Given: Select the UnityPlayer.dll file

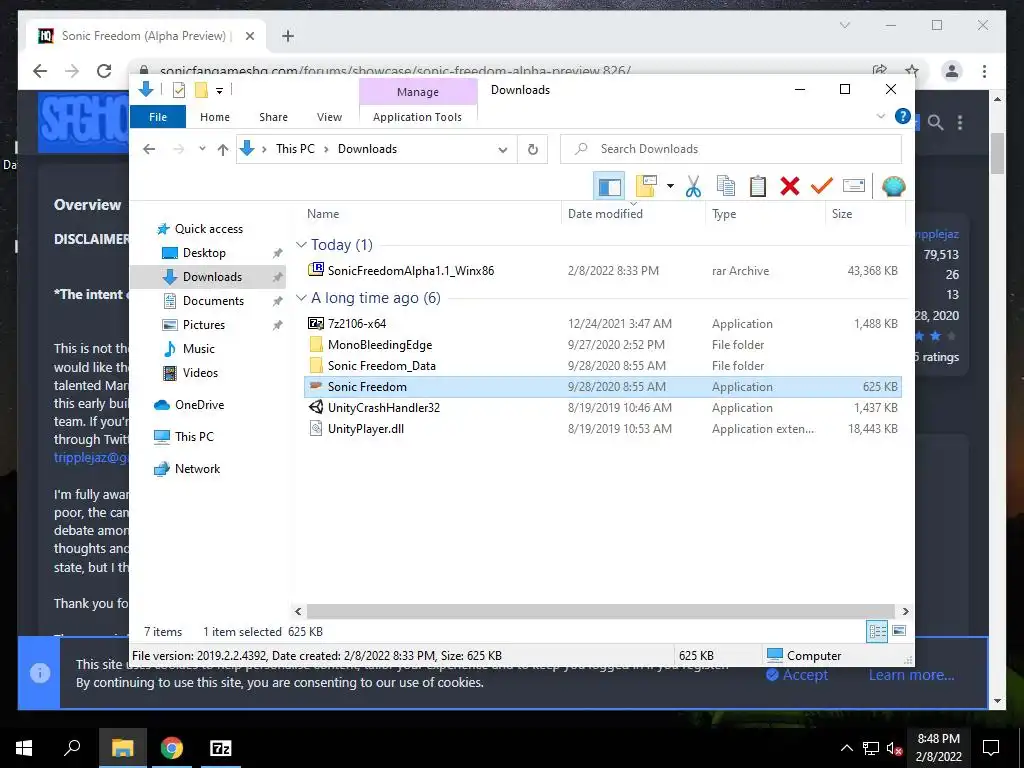Looking at the screenshot, I should [603, 428].
